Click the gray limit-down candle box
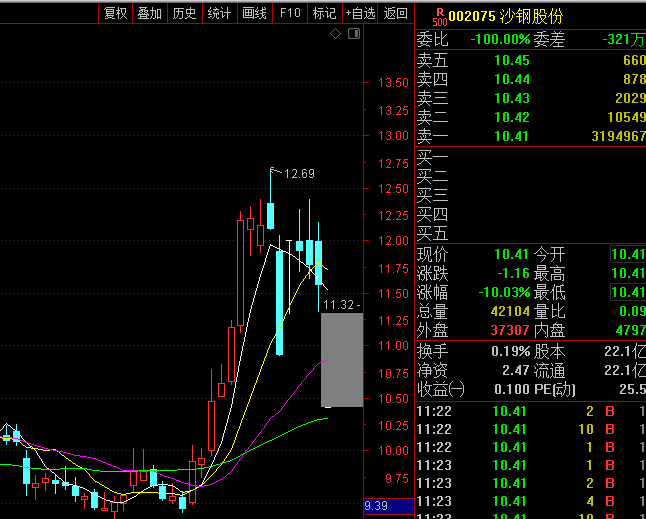 tap(341, 360)
